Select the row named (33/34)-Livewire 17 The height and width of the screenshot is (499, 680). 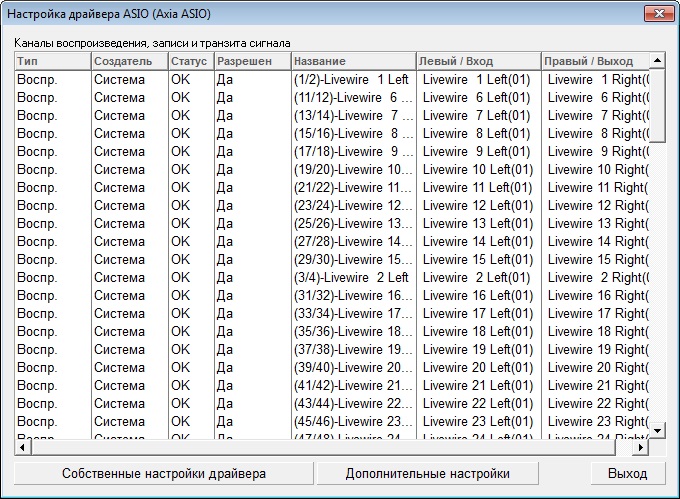point(332,313)
